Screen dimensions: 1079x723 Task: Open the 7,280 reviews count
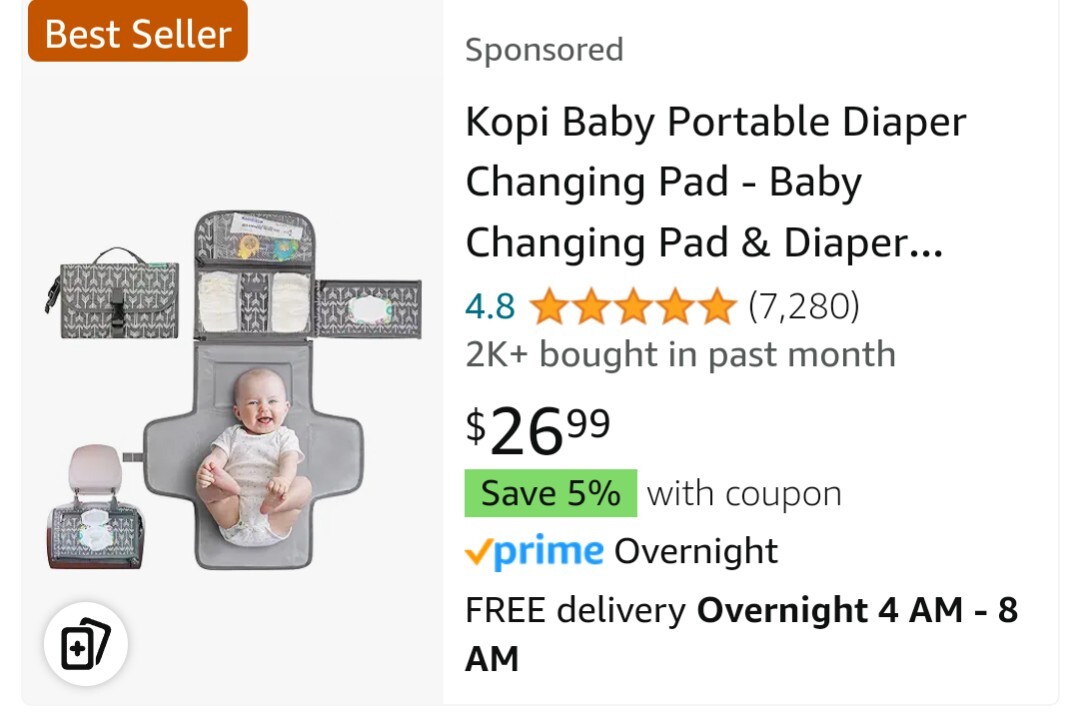pos(803,306)
